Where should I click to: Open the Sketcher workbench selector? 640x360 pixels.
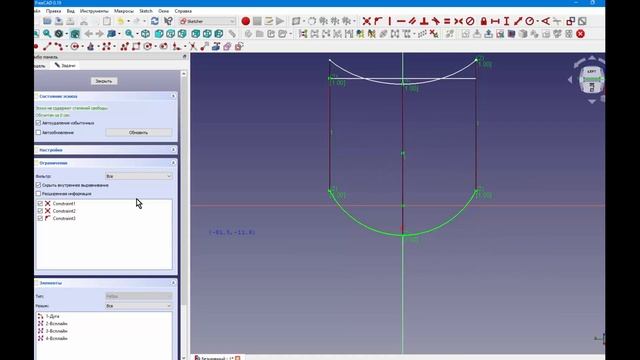(207, 21)
